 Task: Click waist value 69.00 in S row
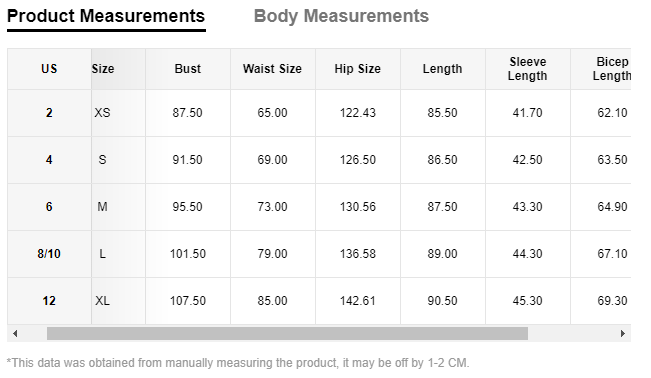[x=272, y=160]
